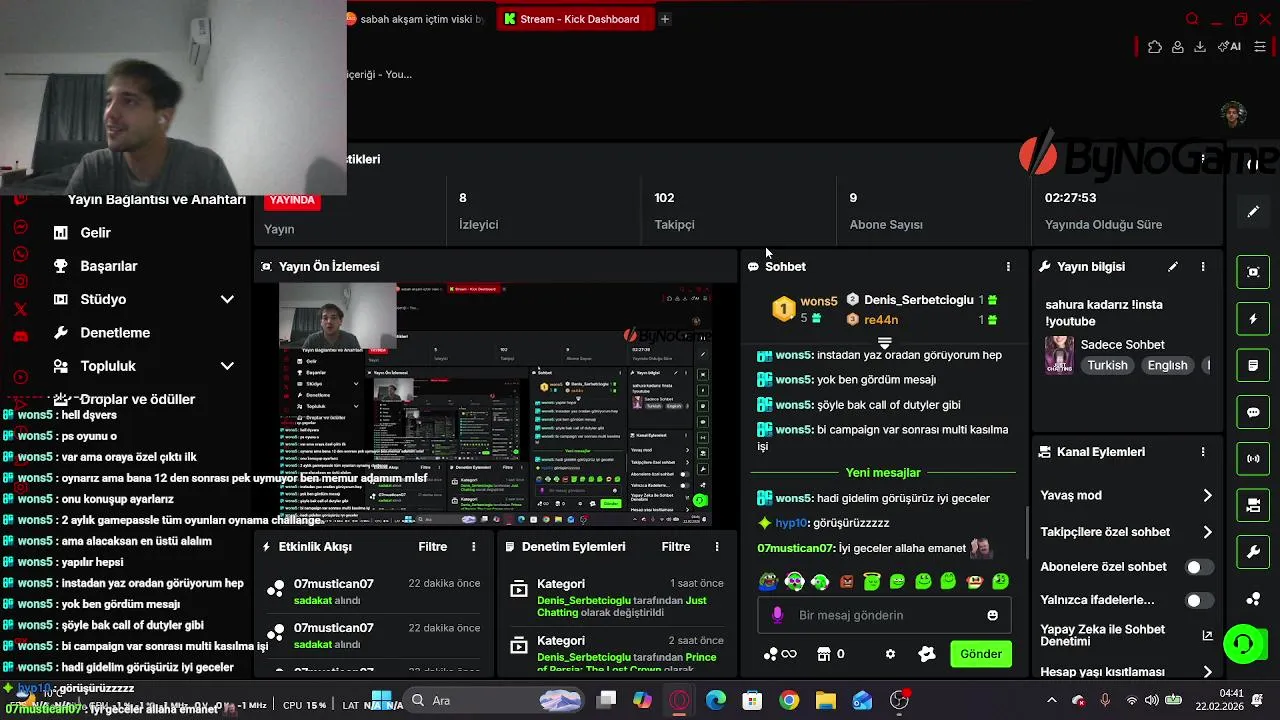The height and width of the screenshot is (720, 1280).
Task: Open File Explorer from the taskbar
Action: (825, 701)
